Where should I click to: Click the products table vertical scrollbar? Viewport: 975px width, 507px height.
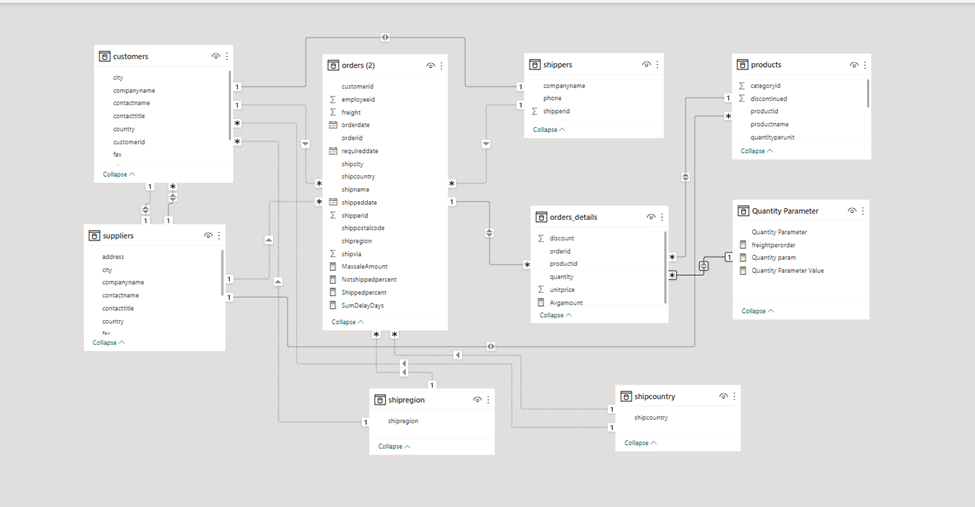click(867, 94)
